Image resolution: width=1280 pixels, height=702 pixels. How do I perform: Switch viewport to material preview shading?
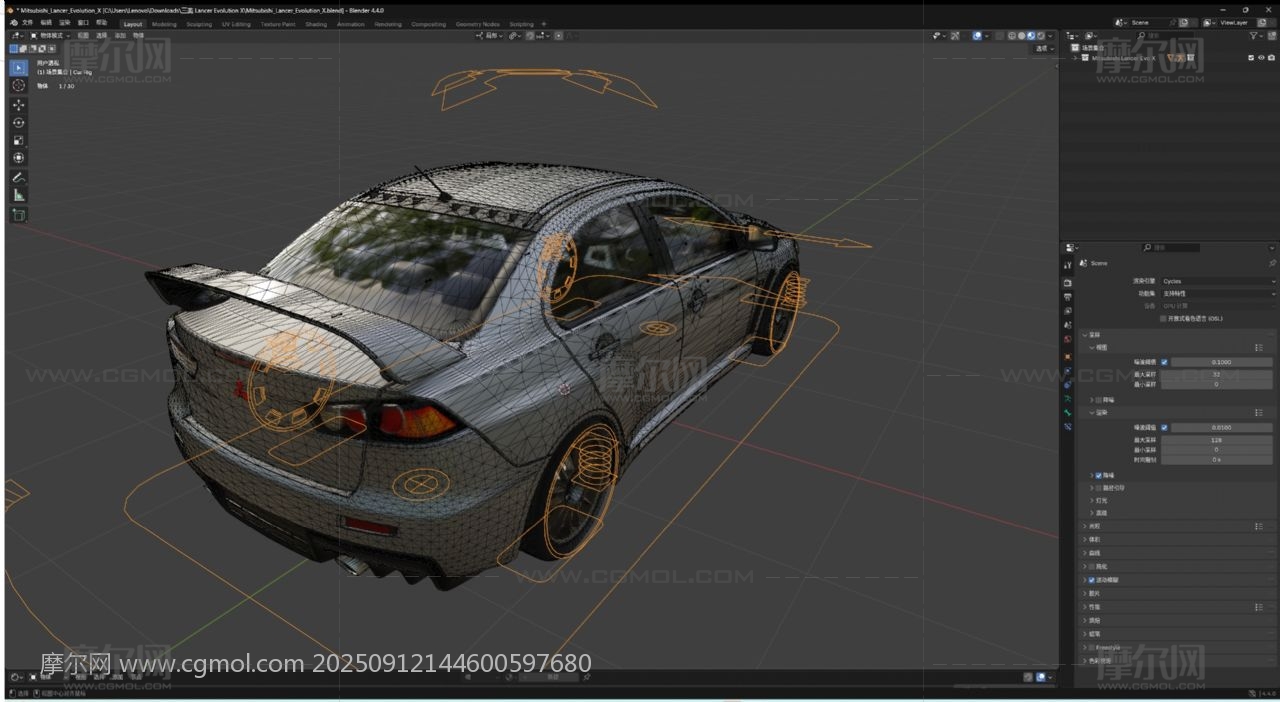pyautogui.click(x=1031, y=36)
